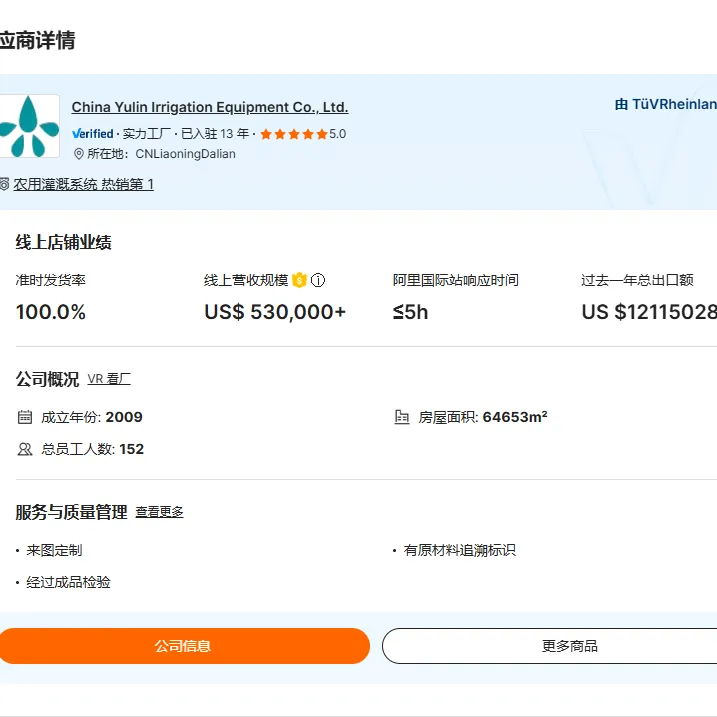Click the five-star rating icons
The image size is (717, 717).
tap(294, 134)
